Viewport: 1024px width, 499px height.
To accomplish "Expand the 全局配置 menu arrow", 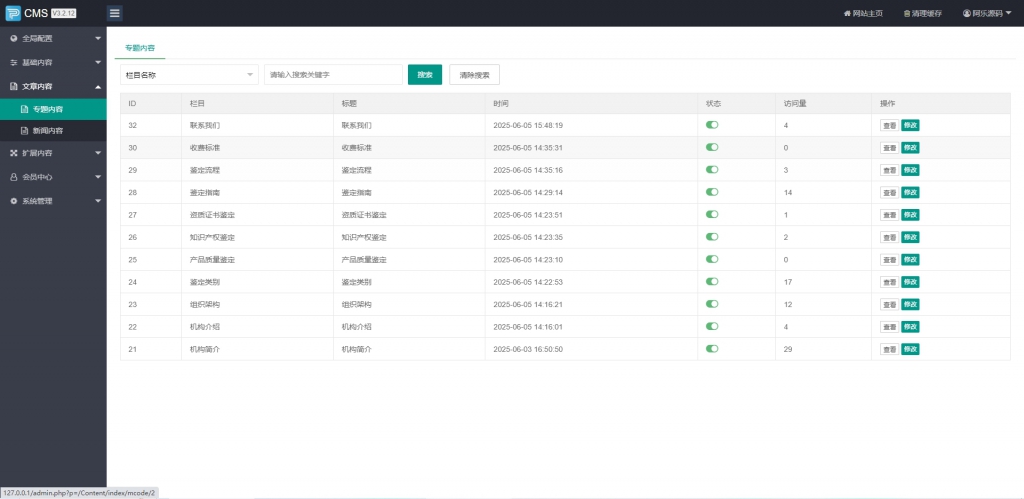I will [x=98, y=39].
